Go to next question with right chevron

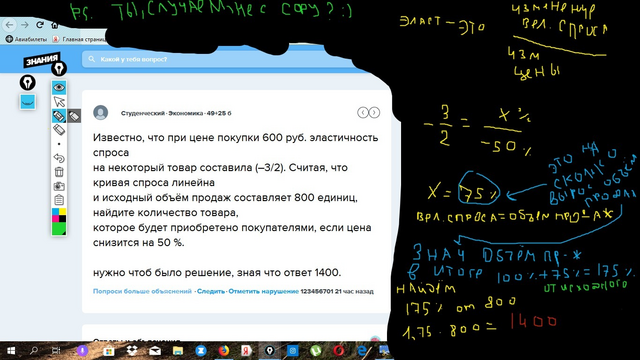pos(374,113)
